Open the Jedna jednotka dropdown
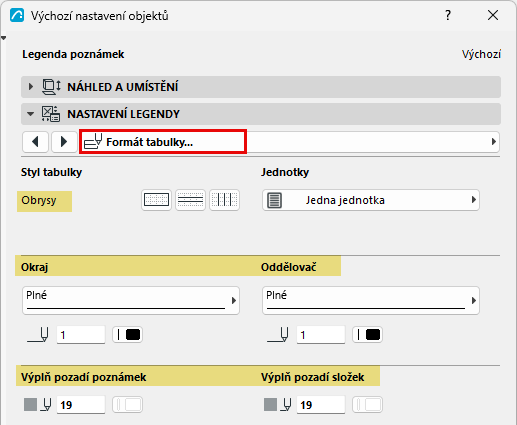 point(371,200)
